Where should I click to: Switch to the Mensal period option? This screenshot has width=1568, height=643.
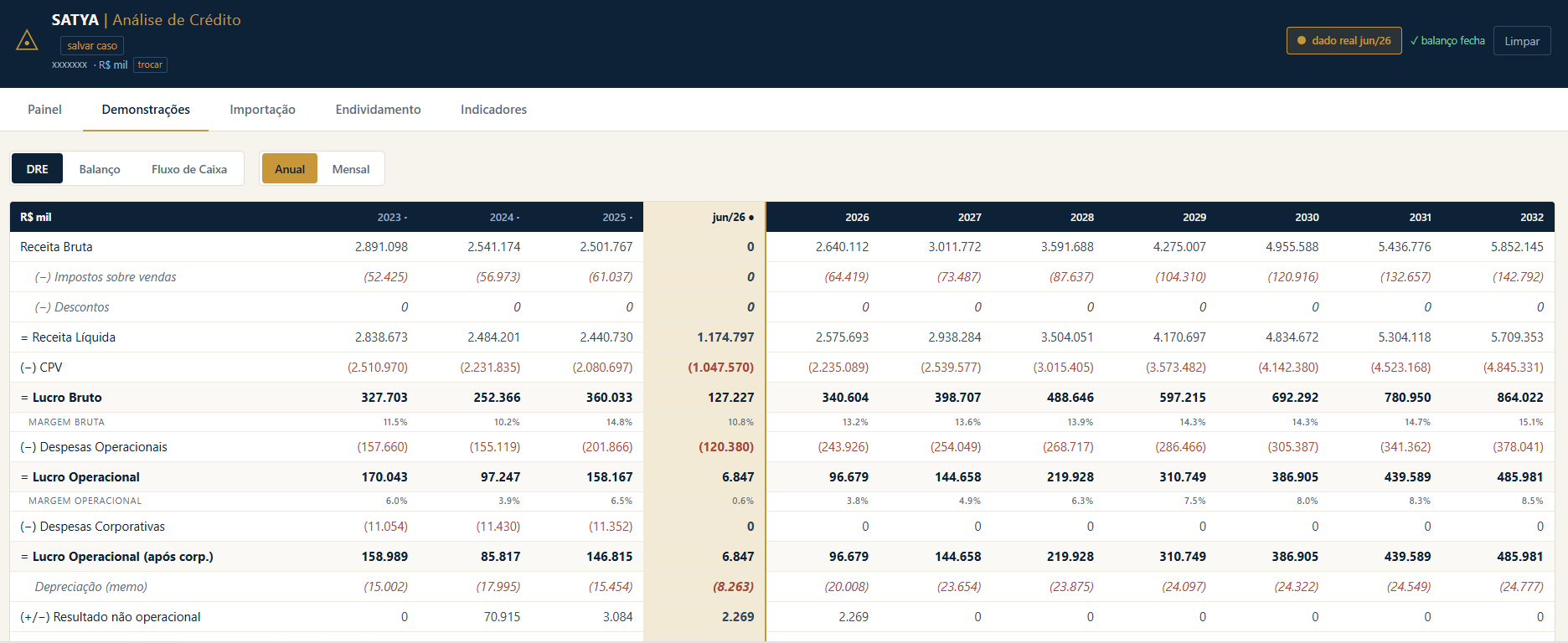point(351,169)
